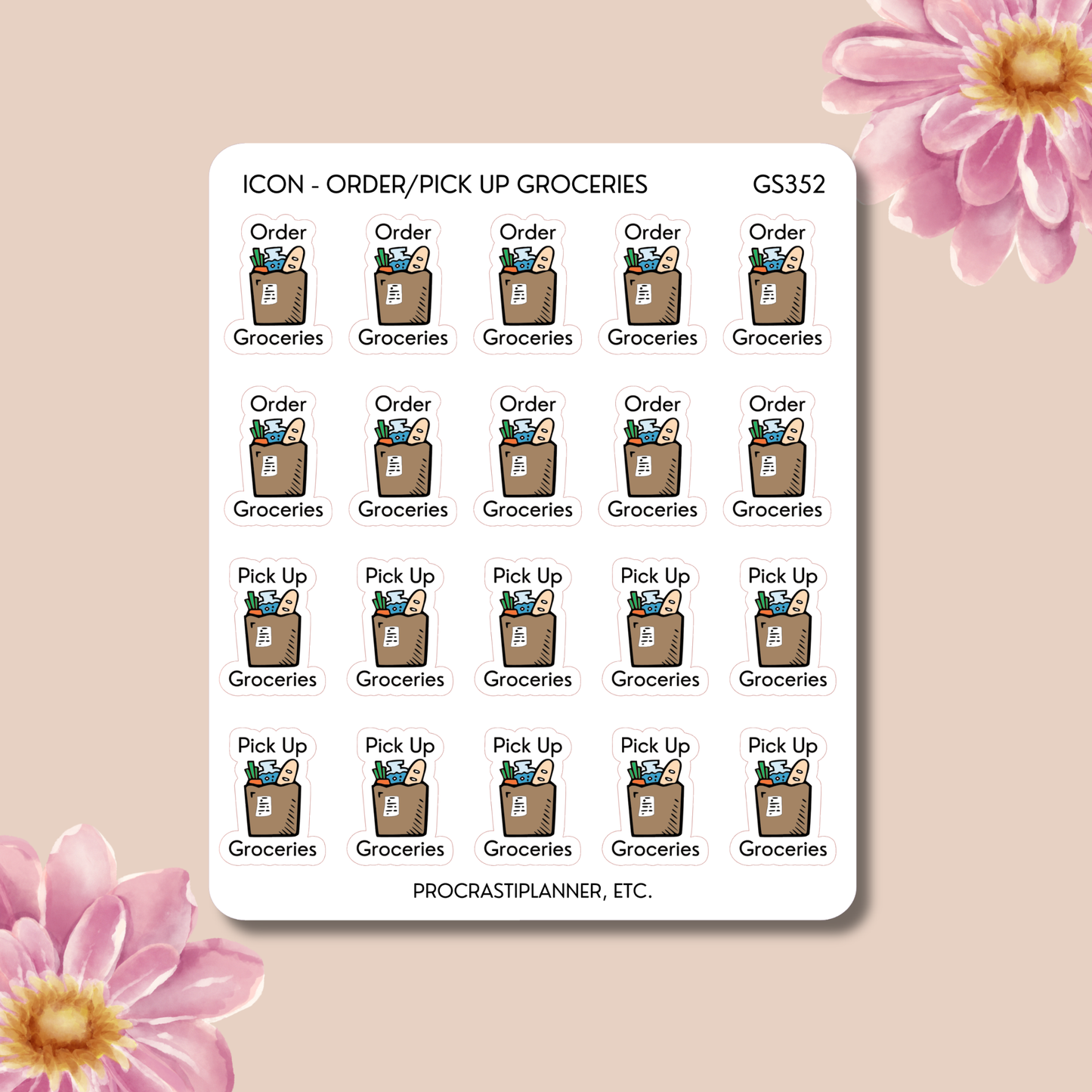This screenshot has width=1092, height=1092.
Task: Select second Pick Up Groceries sticker in bottom row
Action: [x=400, y=797]
